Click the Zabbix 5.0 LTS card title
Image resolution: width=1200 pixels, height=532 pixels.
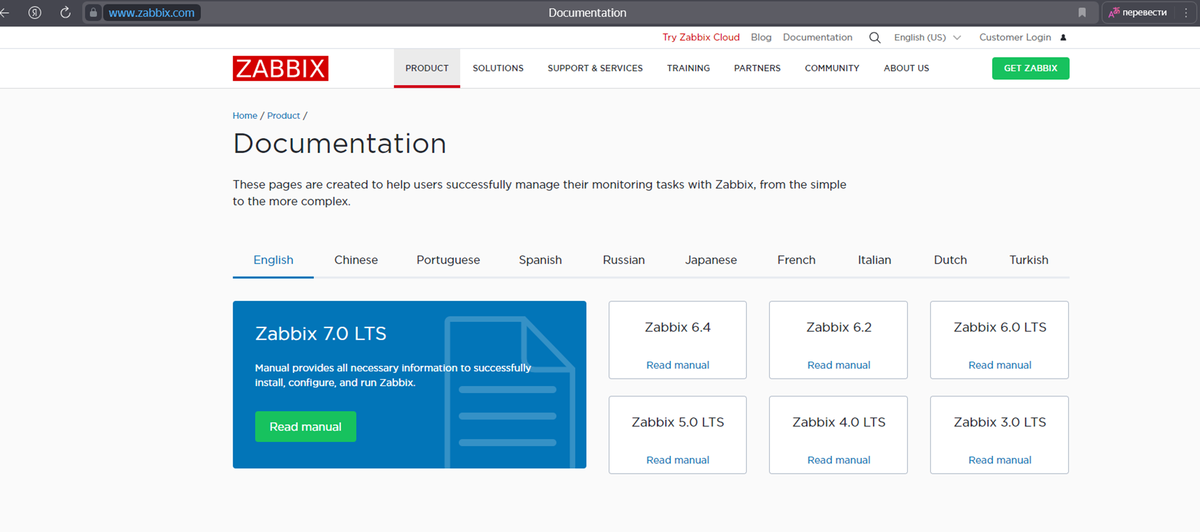click(x=678, y=422)
